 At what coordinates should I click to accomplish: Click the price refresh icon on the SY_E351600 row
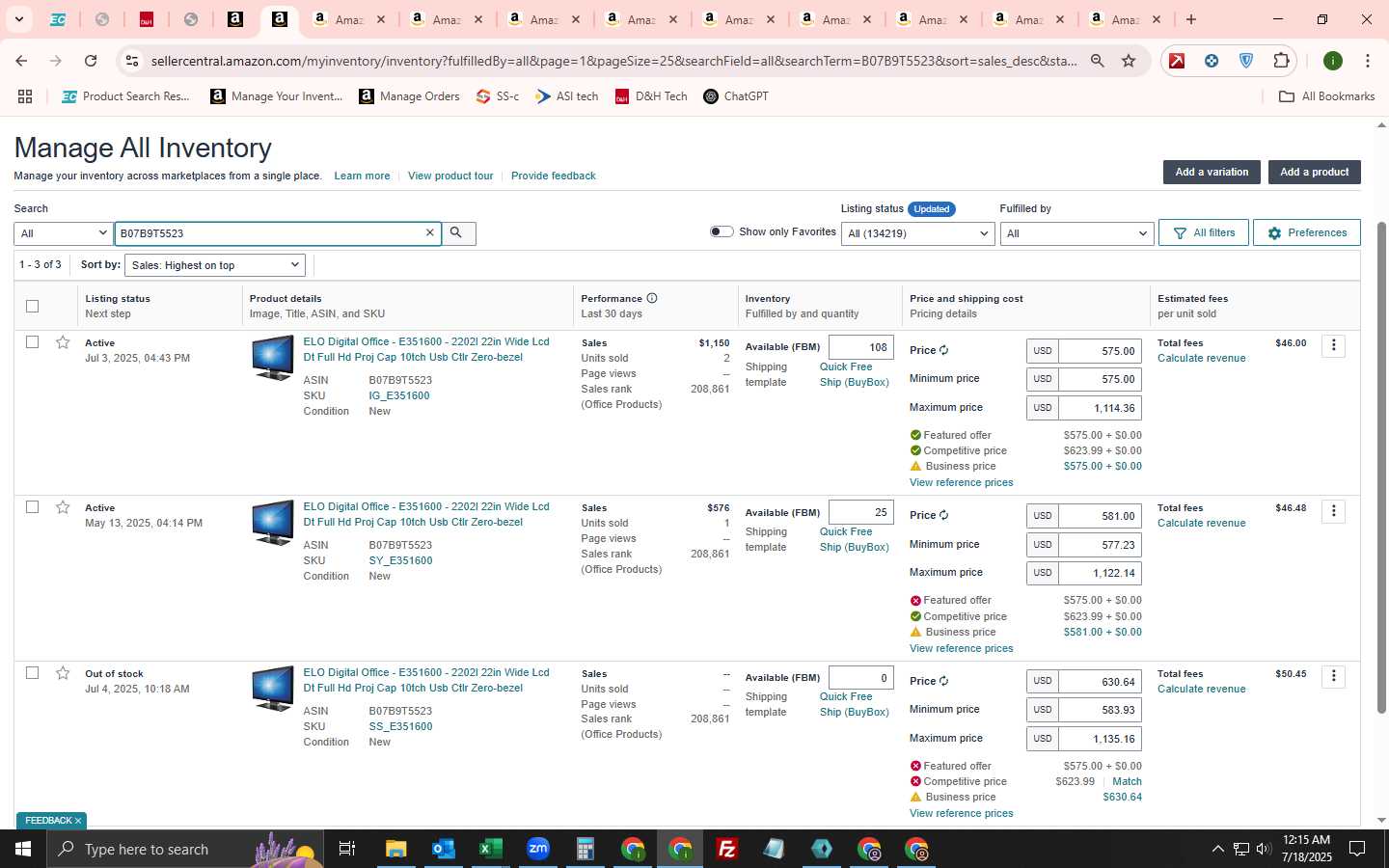pos(943,515)
